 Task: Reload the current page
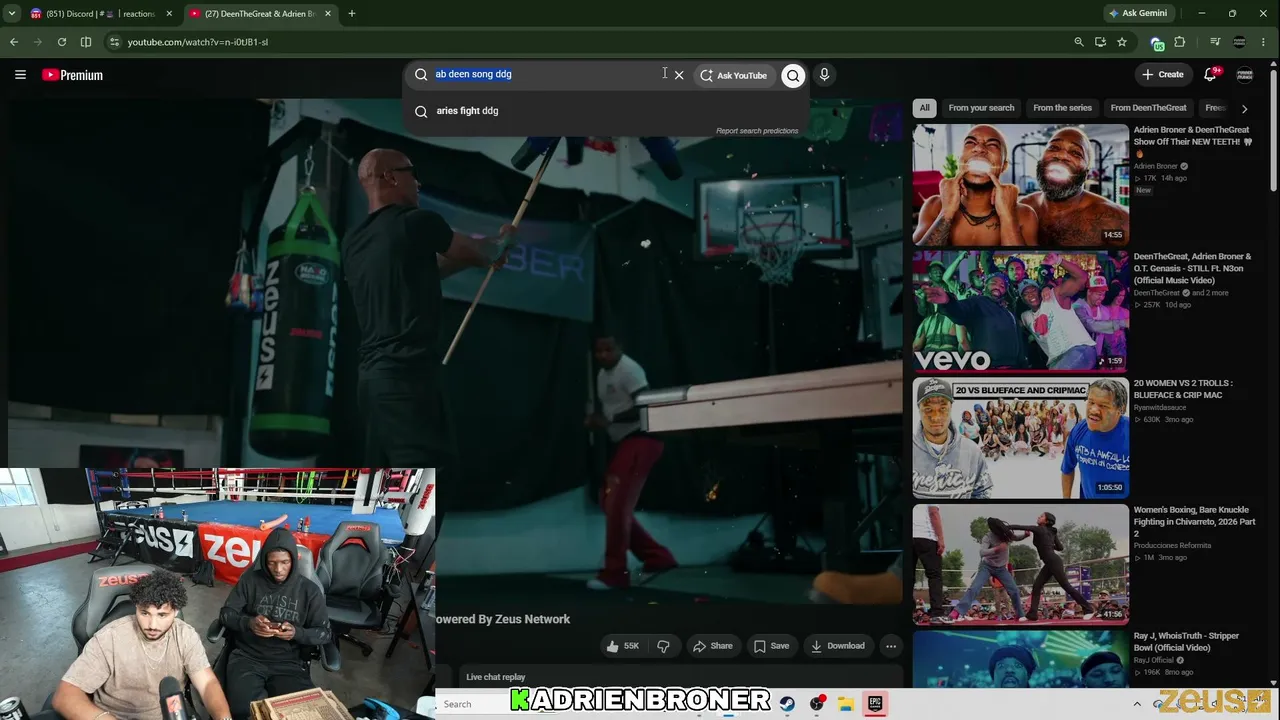pyautogui.click(x=62, y=42)
